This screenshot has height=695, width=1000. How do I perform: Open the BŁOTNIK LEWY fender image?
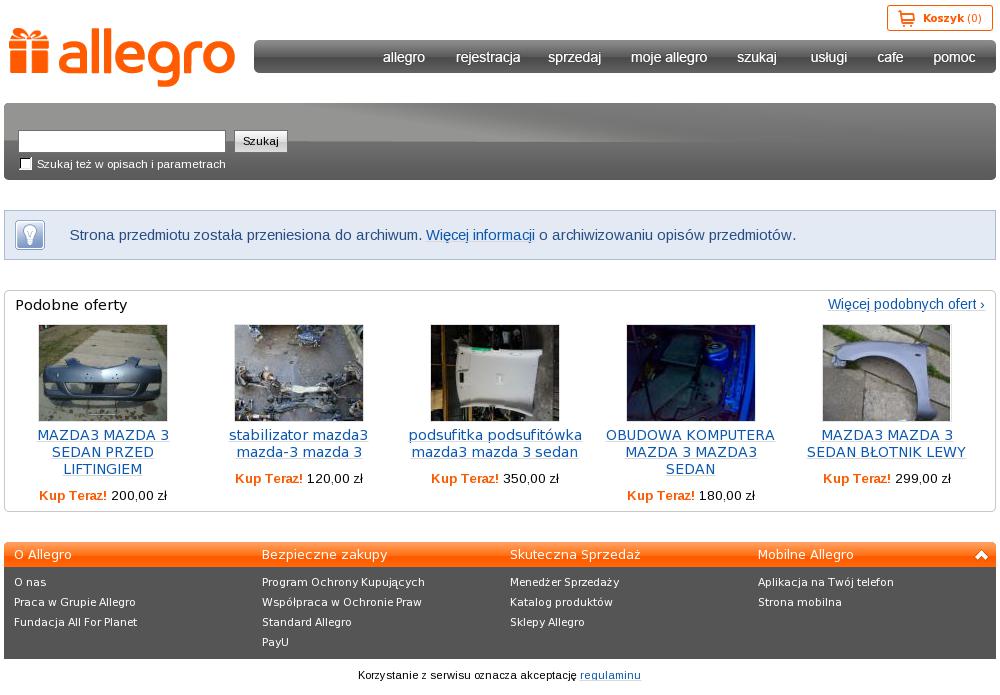tap(886, 373)
